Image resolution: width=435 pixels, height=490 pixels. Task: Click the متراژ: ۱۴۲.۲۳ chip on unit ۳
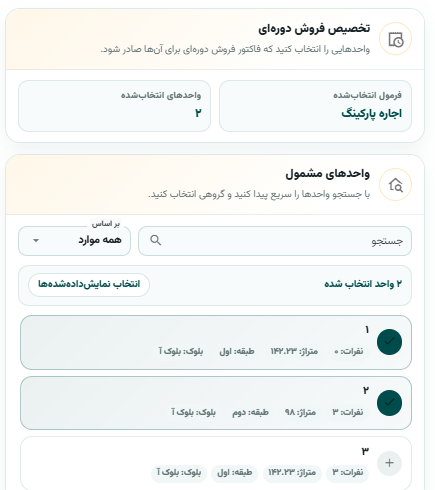coord(292,473)
